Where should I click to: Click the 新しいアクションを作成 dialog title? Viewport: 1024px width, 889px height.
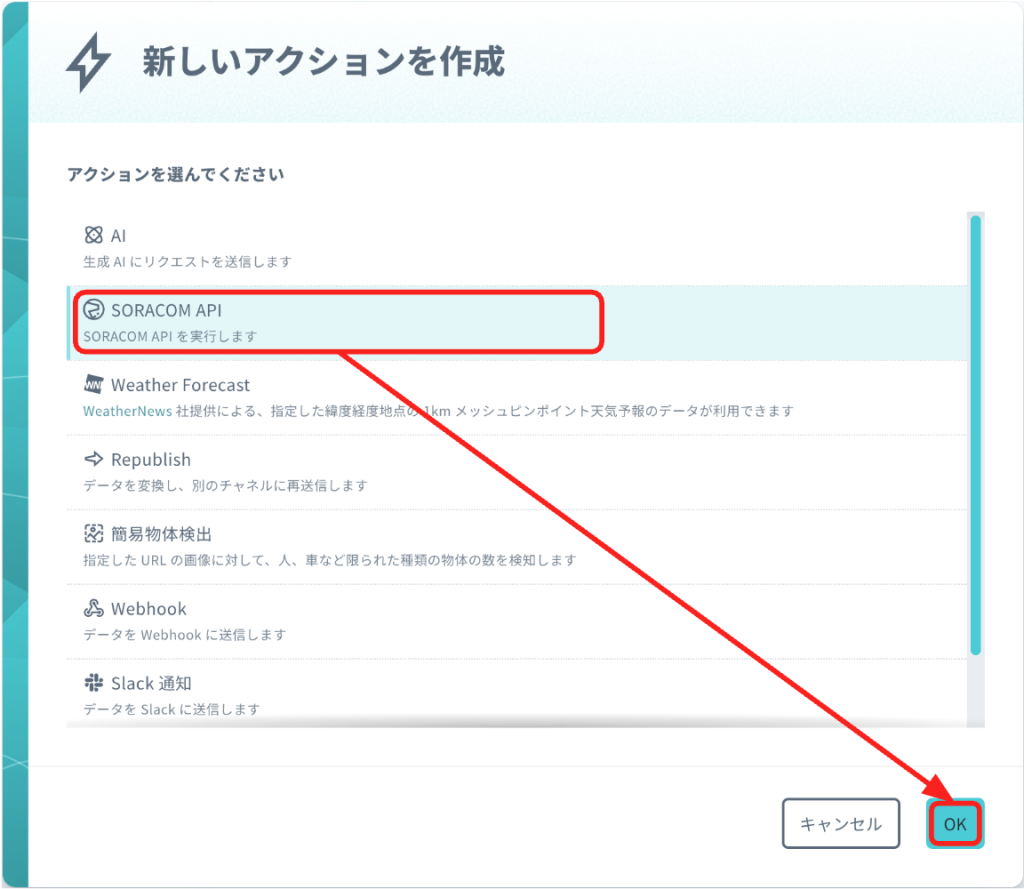pyautogui.click(x=324, y=61)
